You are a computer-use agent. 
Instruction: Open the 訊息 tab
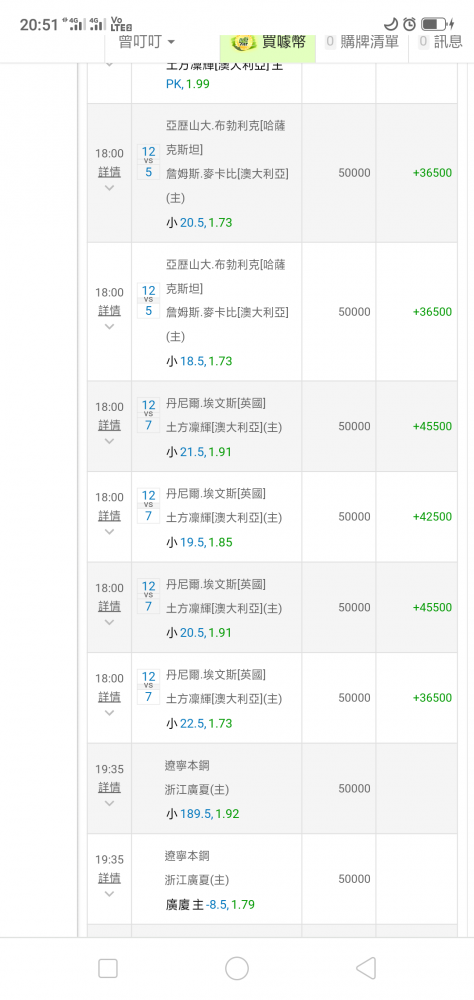point(441,42)
